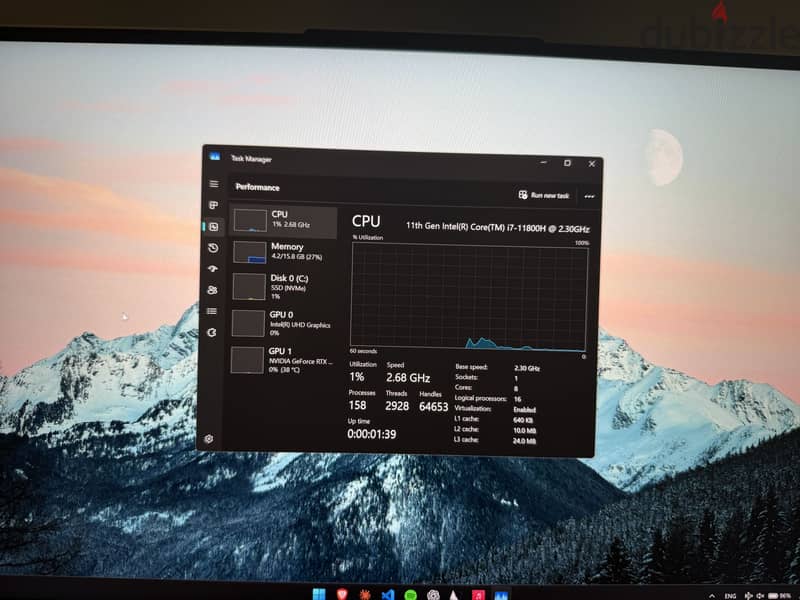800x600 pixels.
Task: Open the white triangle app on taskbar
Action: pyautogui.click(x=454, y=595)
